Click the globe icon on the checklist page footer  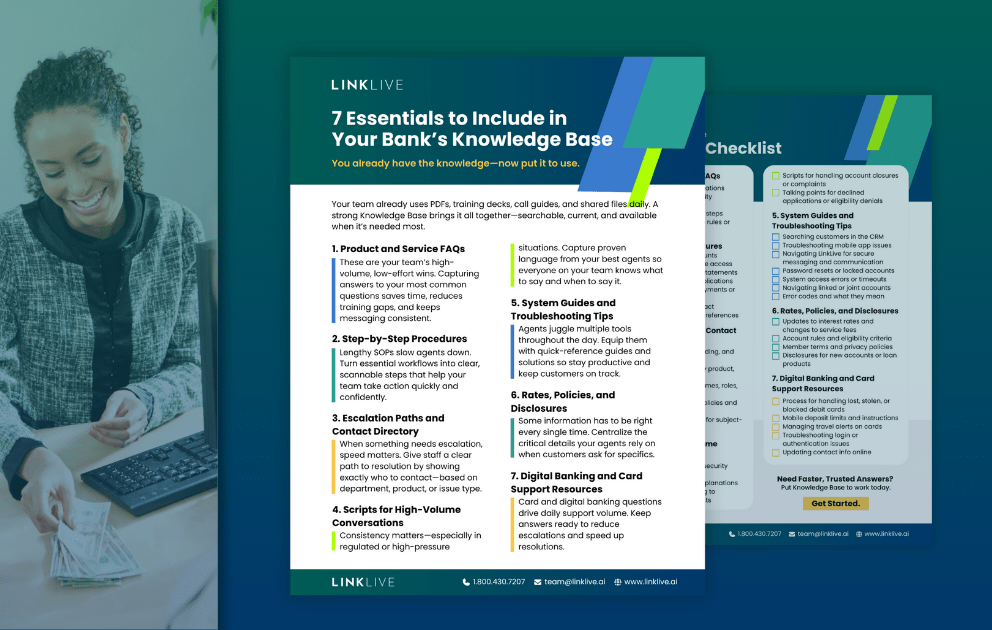pos(855,534)
